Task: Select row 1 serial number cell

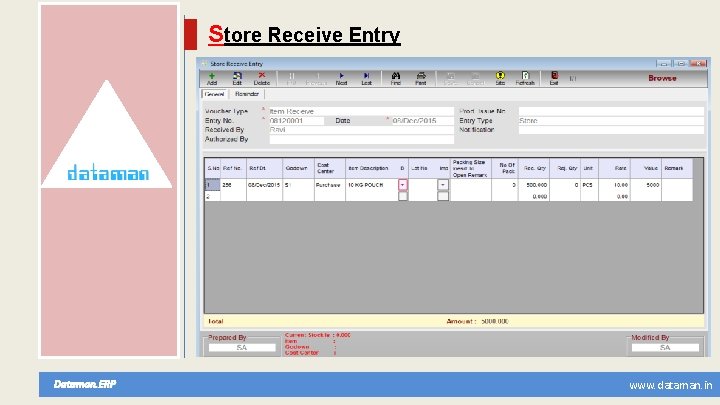Action: pyautogui.click(x=213, y=185)
